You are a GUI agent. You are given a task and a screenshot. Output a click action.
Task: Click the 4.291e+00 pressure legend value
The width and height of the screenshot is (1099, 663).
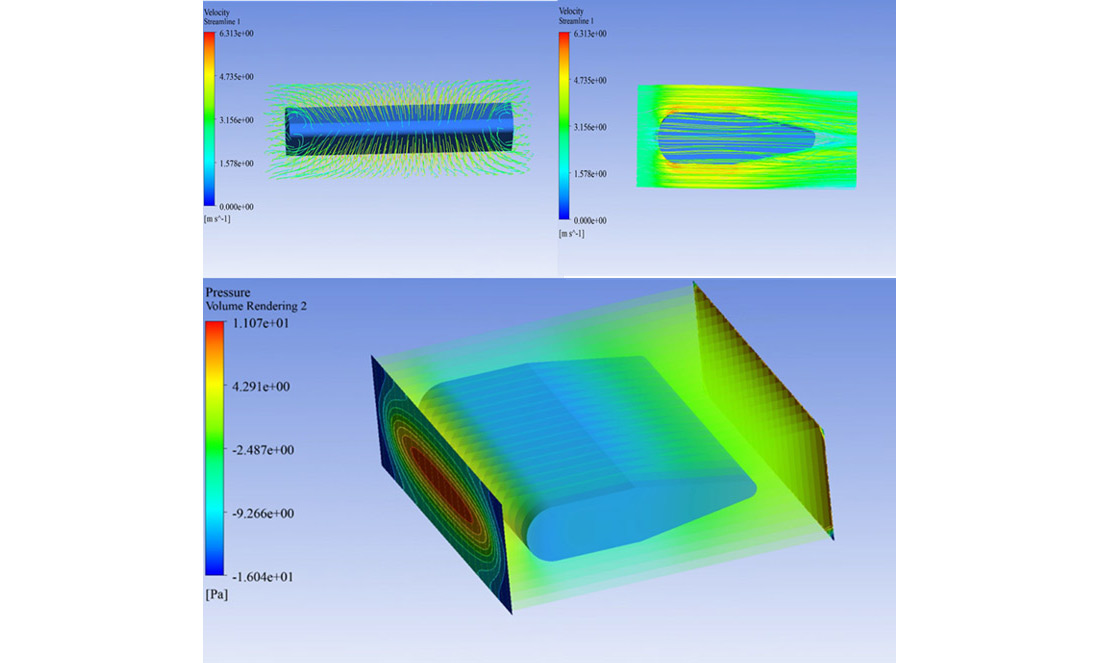coord(262,386)
